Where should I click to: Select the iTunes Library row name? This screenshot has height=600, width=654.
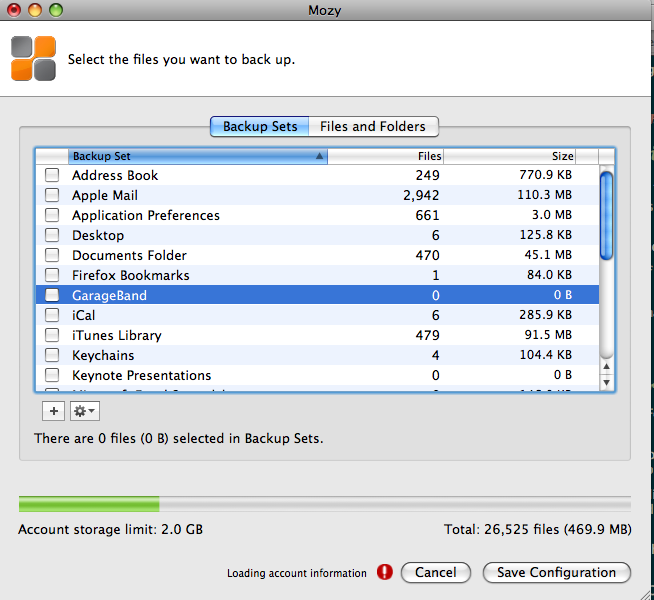point(116,335)
